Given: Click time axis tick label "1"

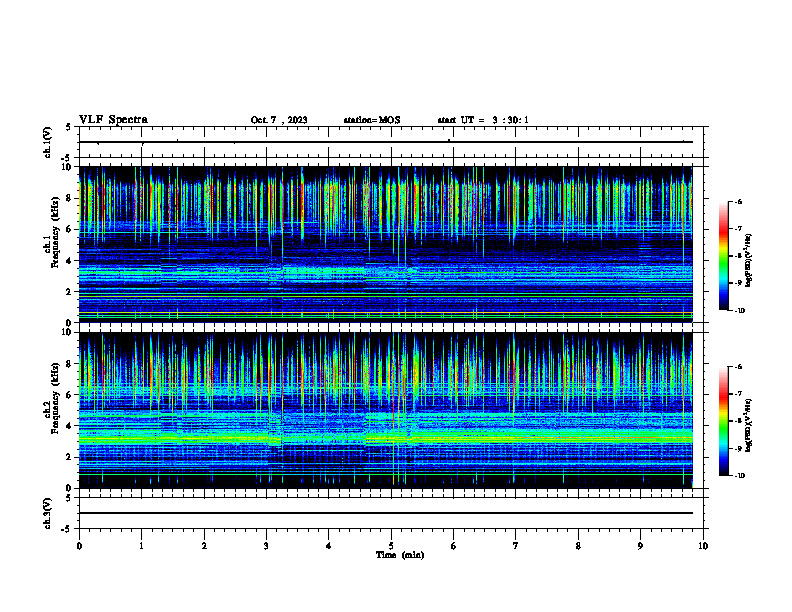Looking at the screenshot, I should point(141,546).
